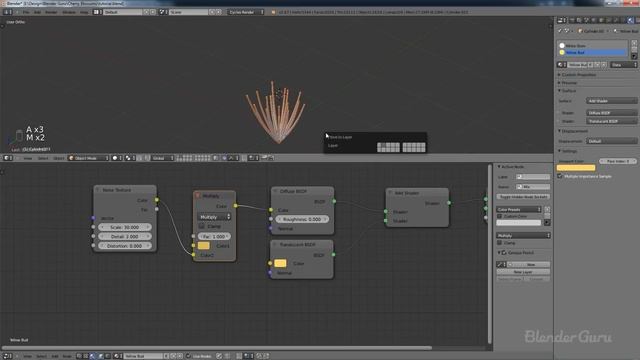Open Translucent BSDF shader dropdown
640x360 pixels.
[611, 121]
